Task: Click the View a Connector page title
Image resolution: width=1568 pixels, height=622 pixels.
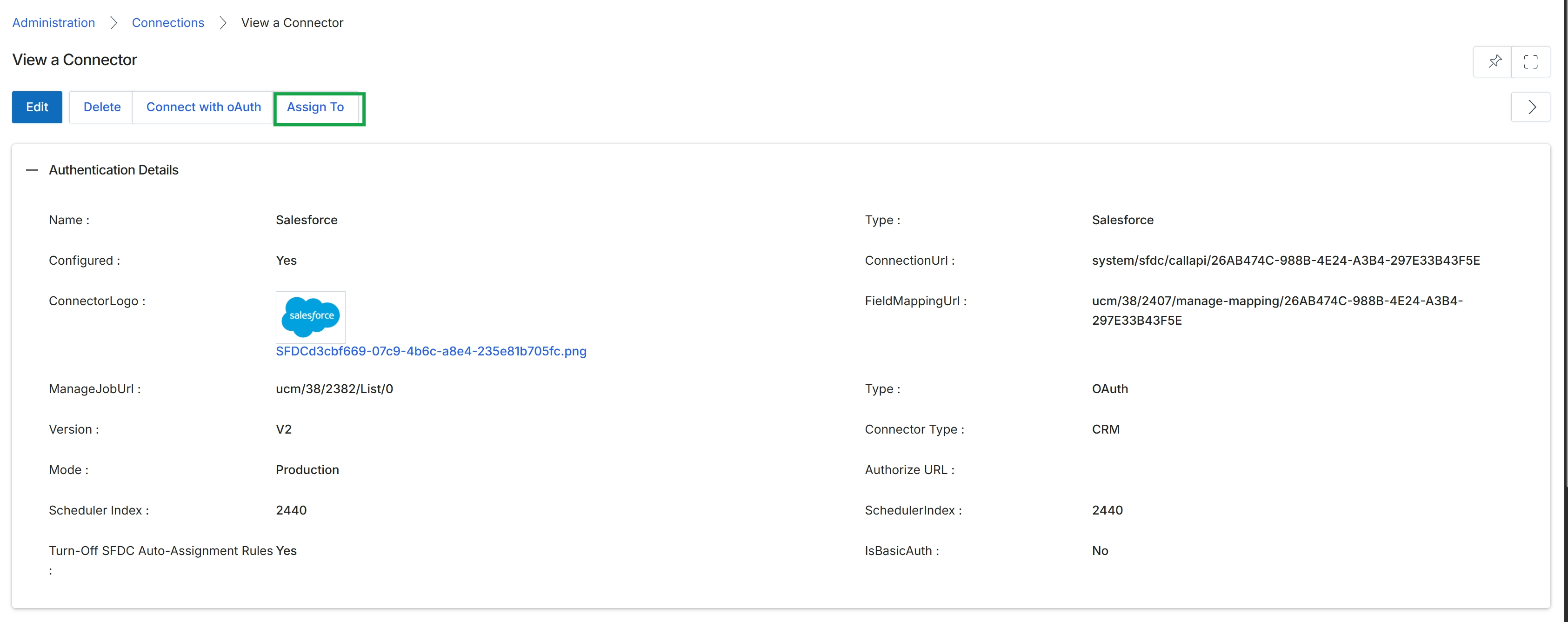Action: pos(74,60)
